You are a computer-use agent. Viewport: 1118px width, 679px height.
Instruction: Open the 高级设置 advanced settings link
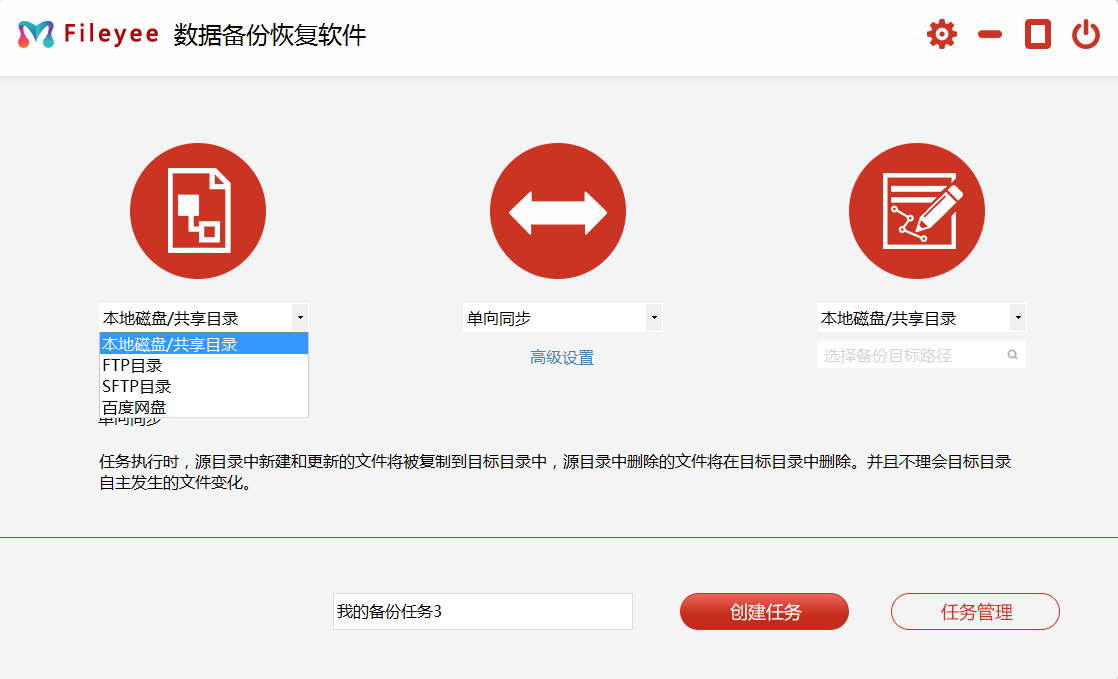(x=561, y=357)
